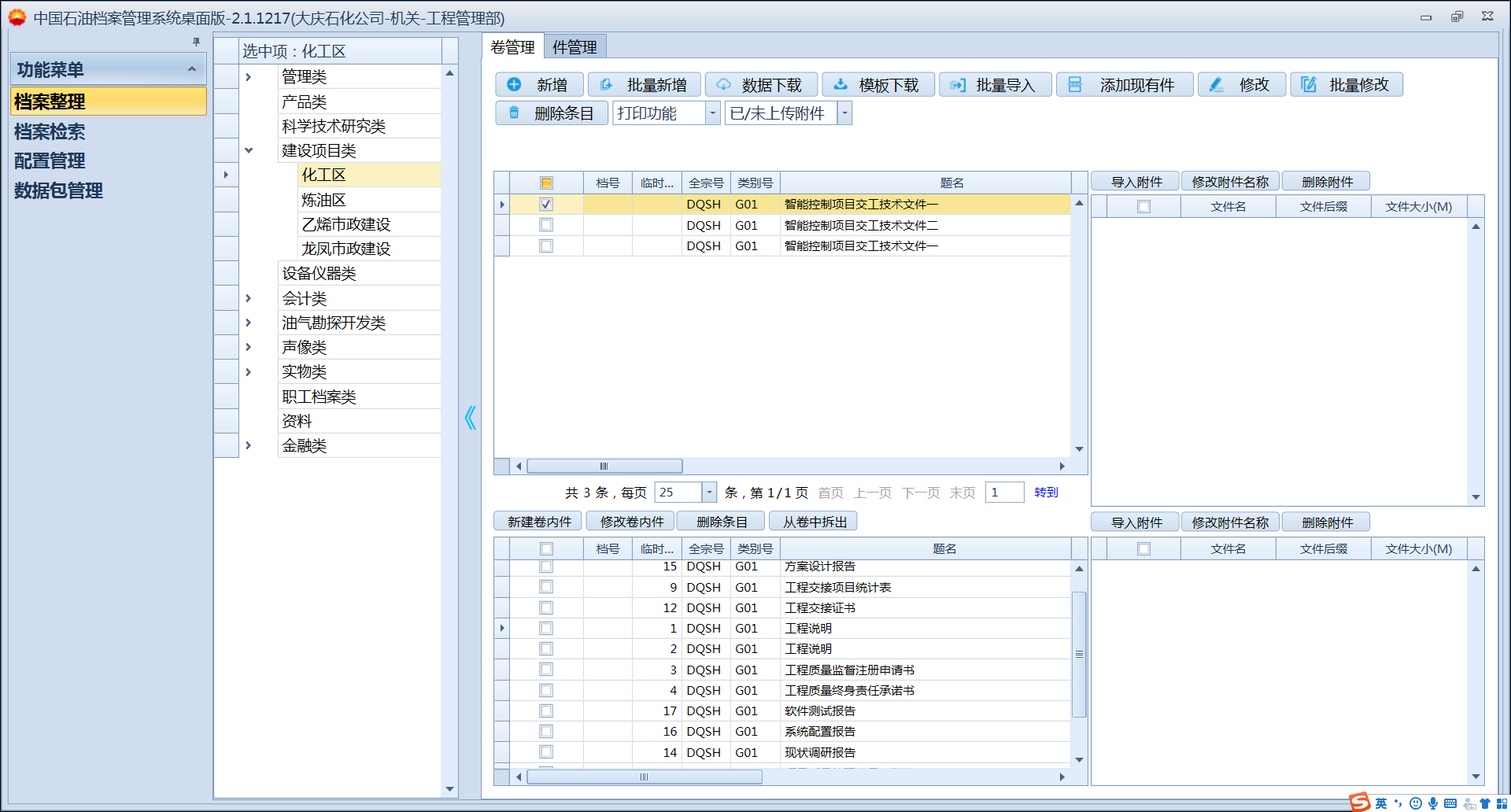The height and width of the screenshot is (812, 1511).
Task: Click the 批量修改 batch edit icon
Action: pyautogui.click(x=1310, y=84)
